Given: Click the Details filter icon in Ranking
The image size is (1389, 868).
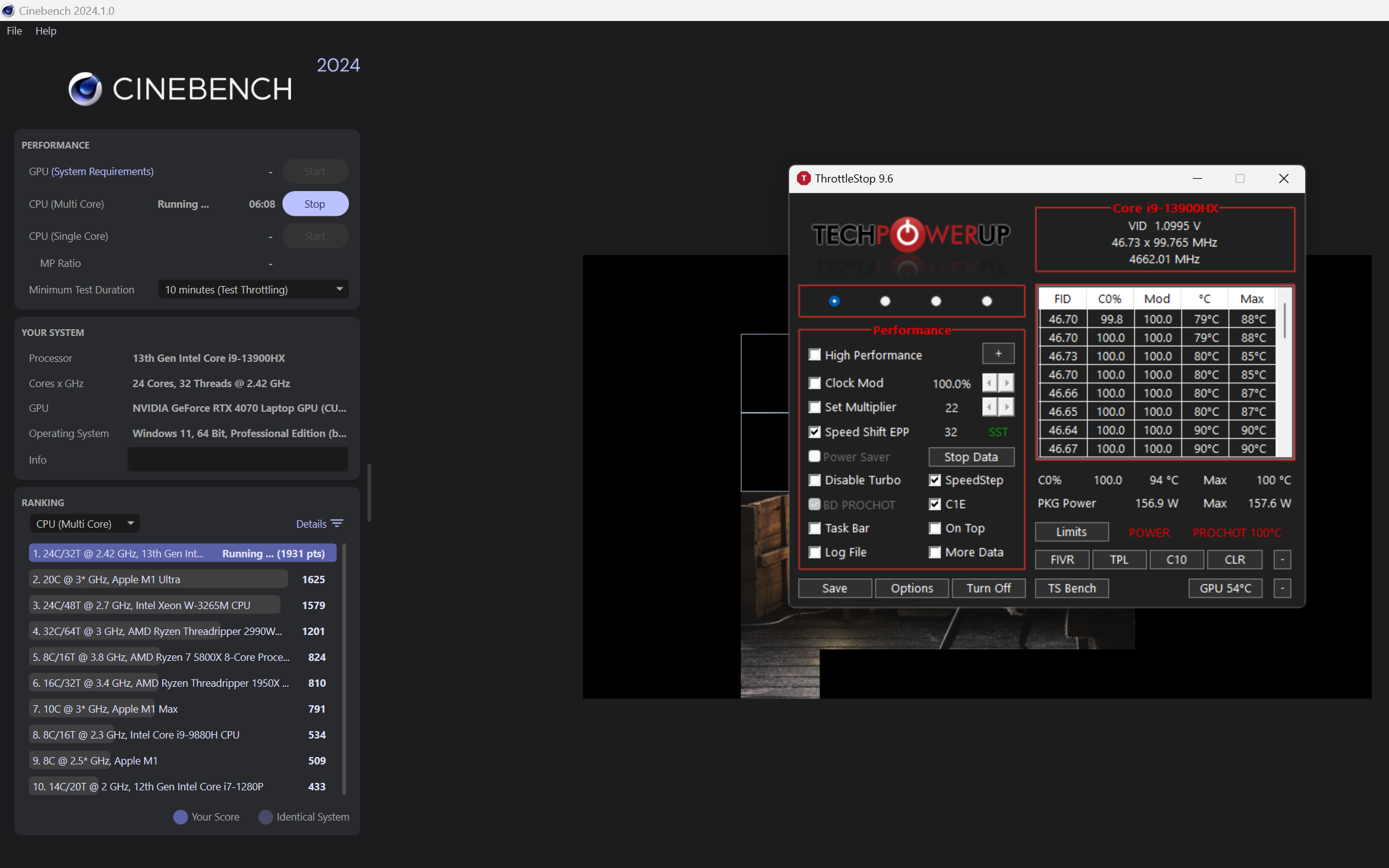Looking at the screenshot, I should click(337, 523).
